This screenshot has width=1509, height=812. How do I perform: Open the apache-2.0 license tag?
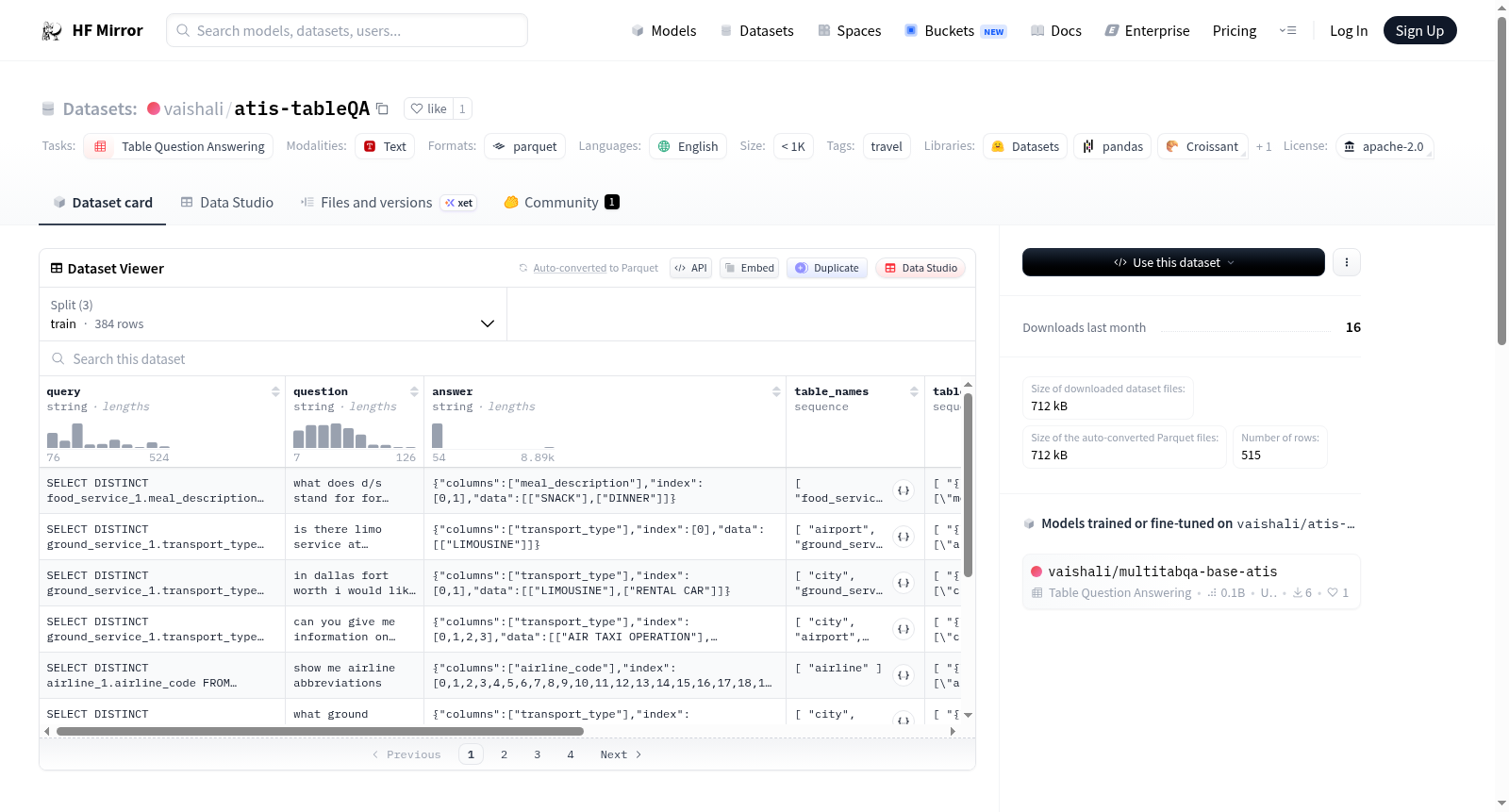(1385, 146)
